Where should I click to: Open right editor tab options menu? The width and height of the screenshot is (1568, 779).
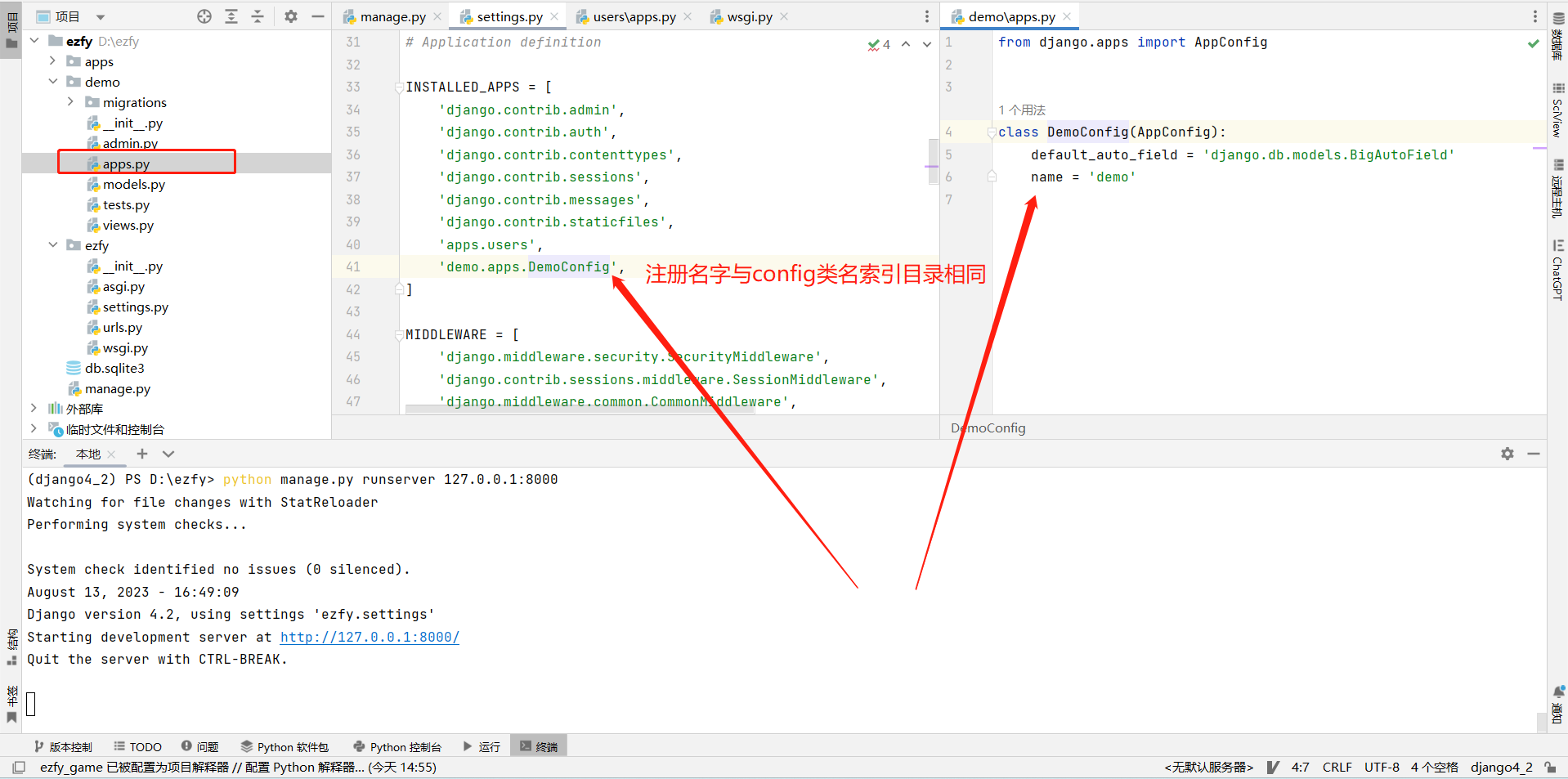[1534, 16]
